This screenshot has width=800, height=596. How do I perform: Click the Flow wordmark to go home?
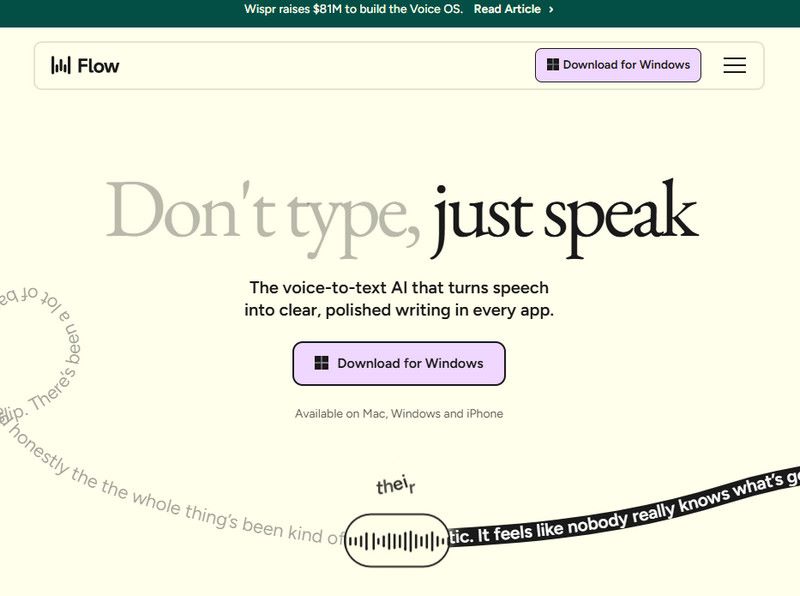point(99,65)
